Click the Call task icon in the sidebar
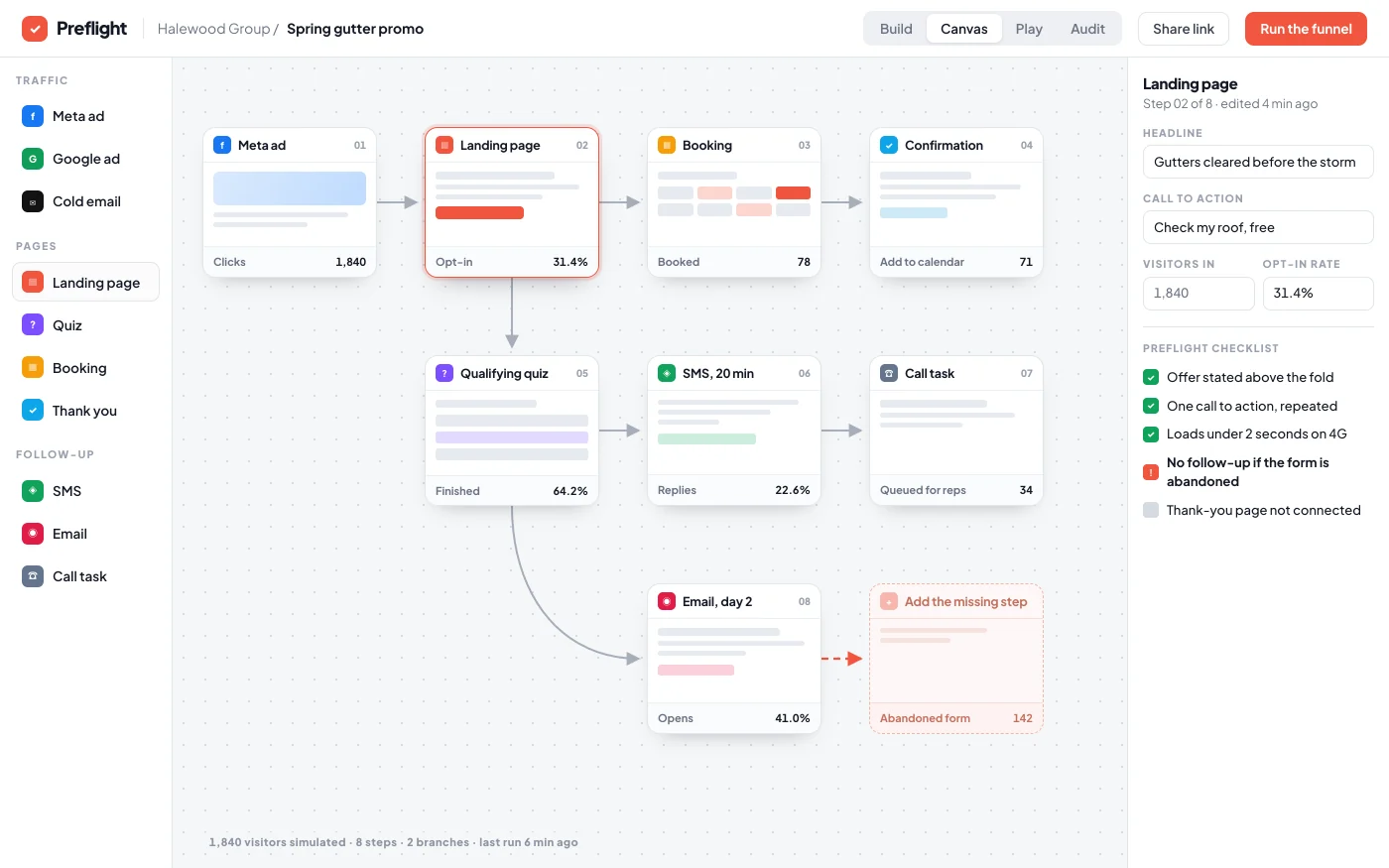The height and width of the screenshot is (868, 1389). 33,576
